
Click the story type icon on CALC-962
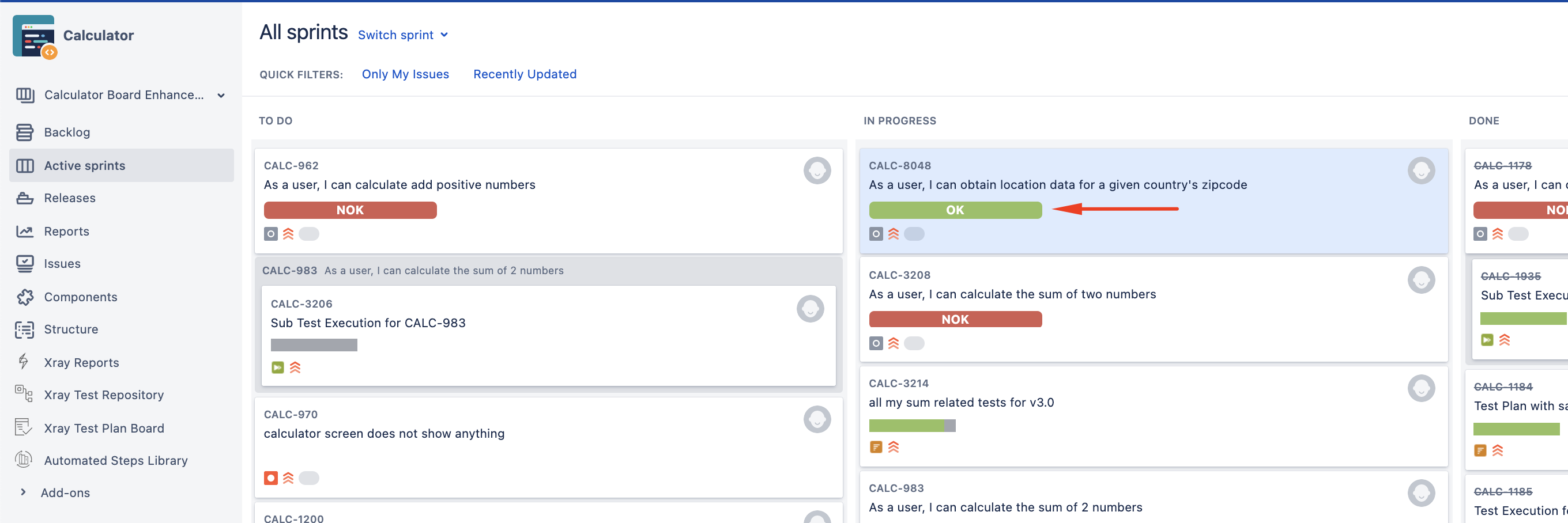271,233
